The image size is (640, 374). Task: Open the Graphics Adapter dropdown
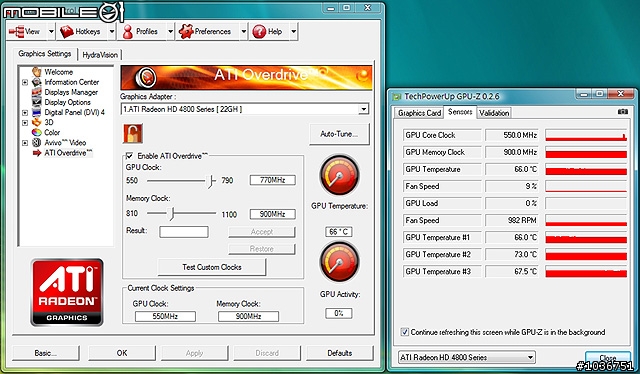tap(363, 109)
